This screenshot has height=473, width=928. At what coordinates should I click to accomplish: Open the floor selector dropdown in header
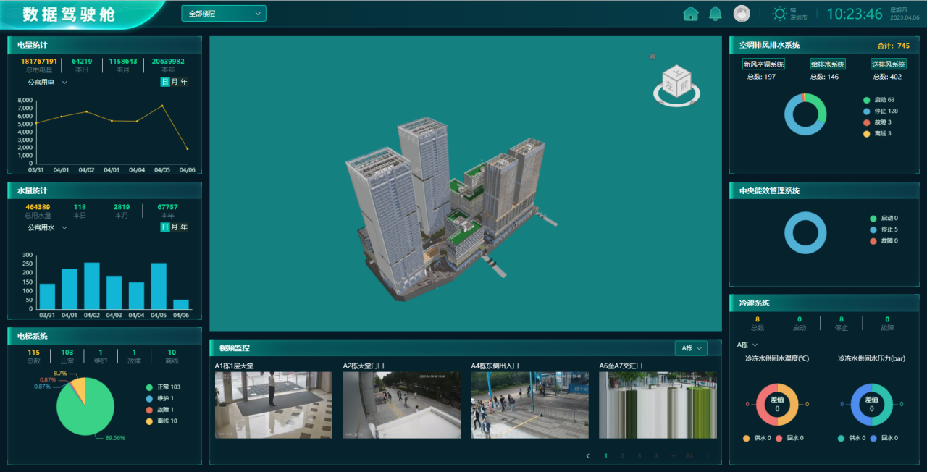(x=223, y=14)
